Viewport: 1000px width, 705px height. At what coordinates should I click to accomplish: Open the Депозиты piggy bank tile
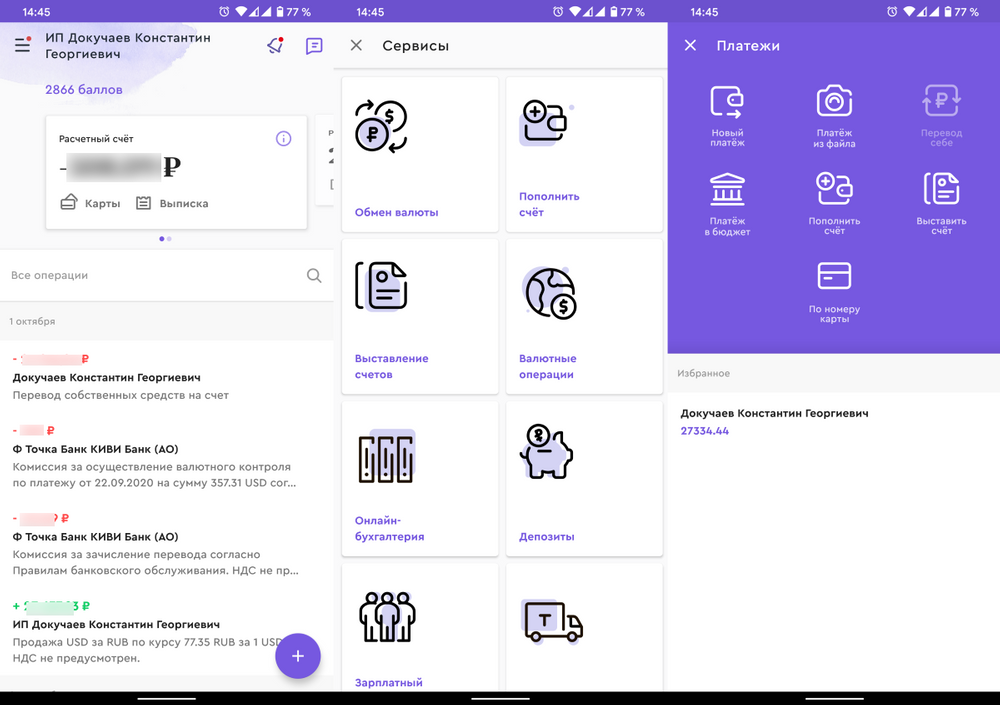[x=584, y=479]
